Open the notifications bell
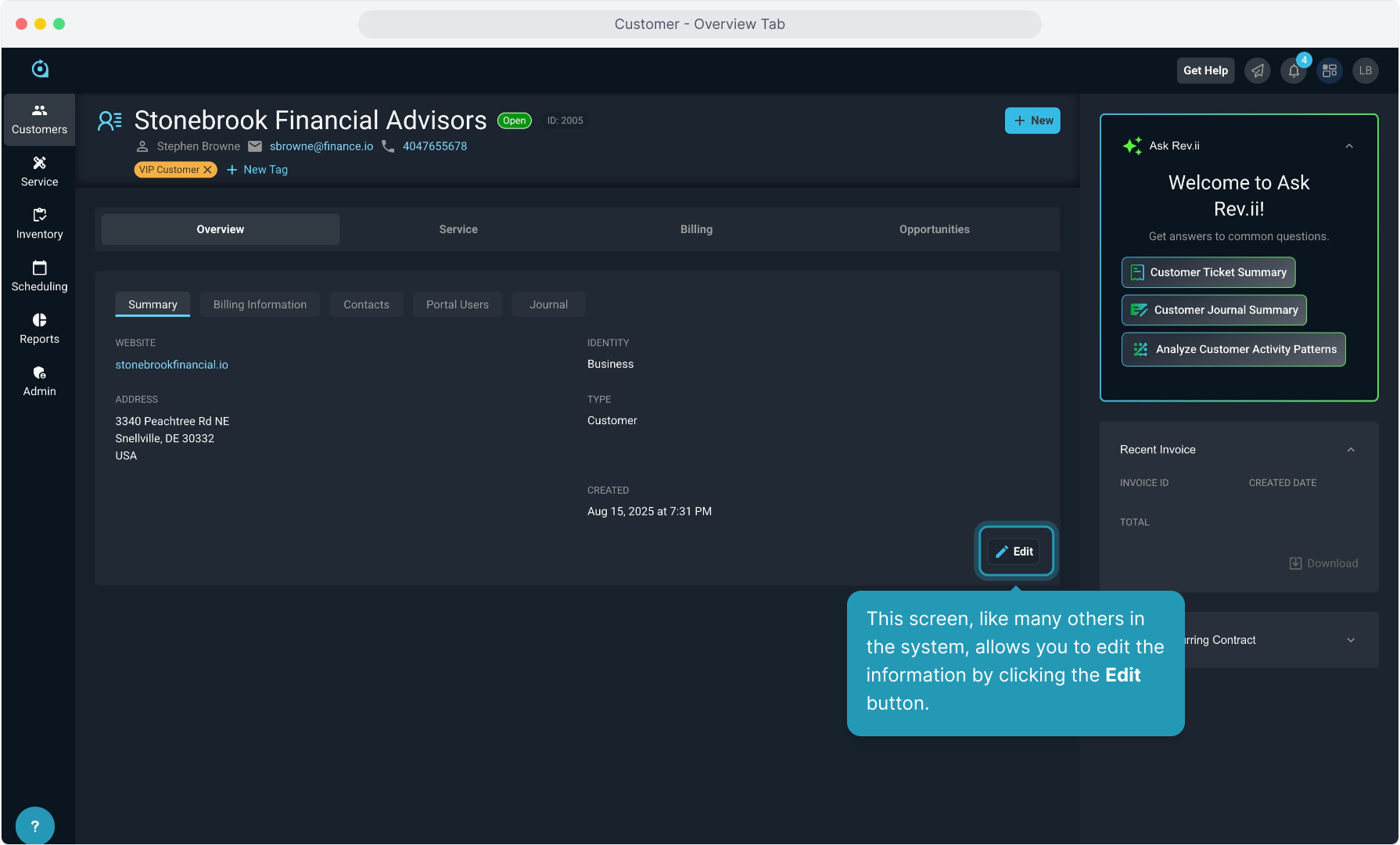 [x=1294, y=71]
